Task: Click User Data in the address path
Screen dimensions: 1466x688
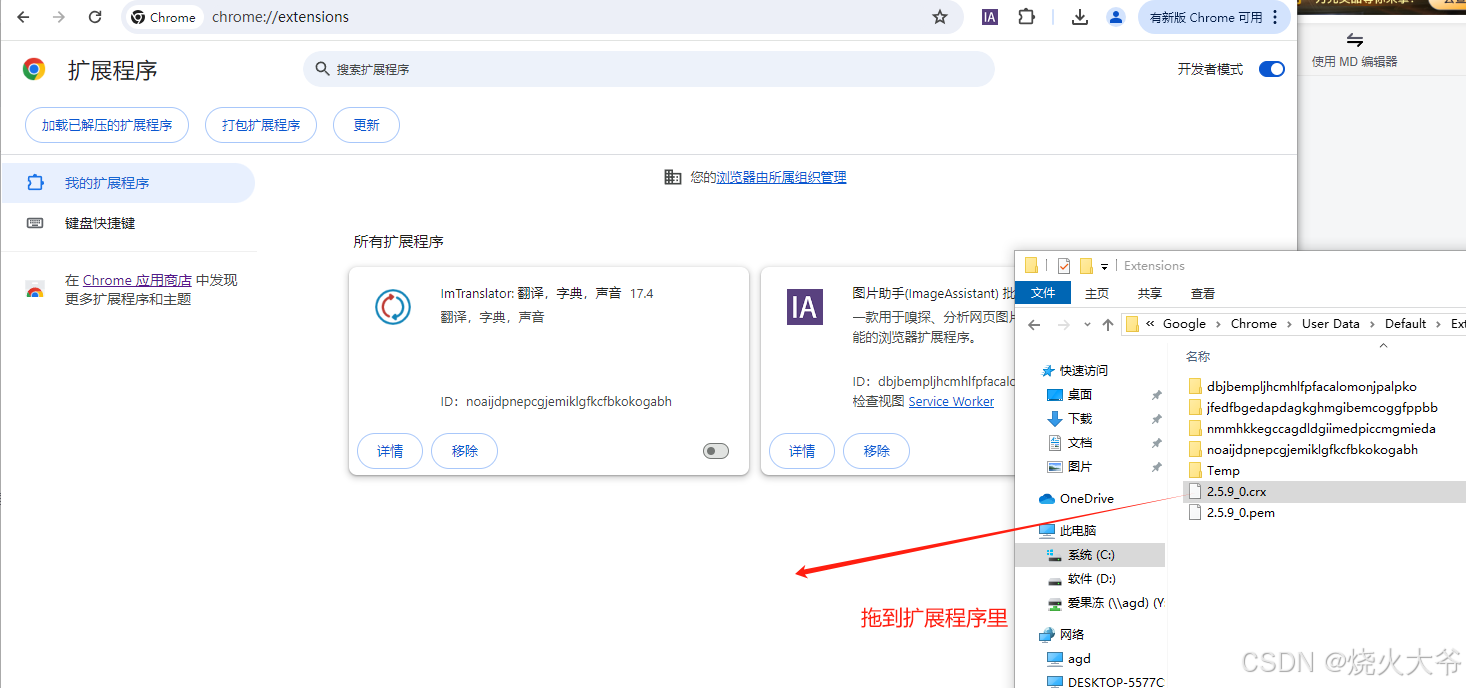Action: (1331, 324)
